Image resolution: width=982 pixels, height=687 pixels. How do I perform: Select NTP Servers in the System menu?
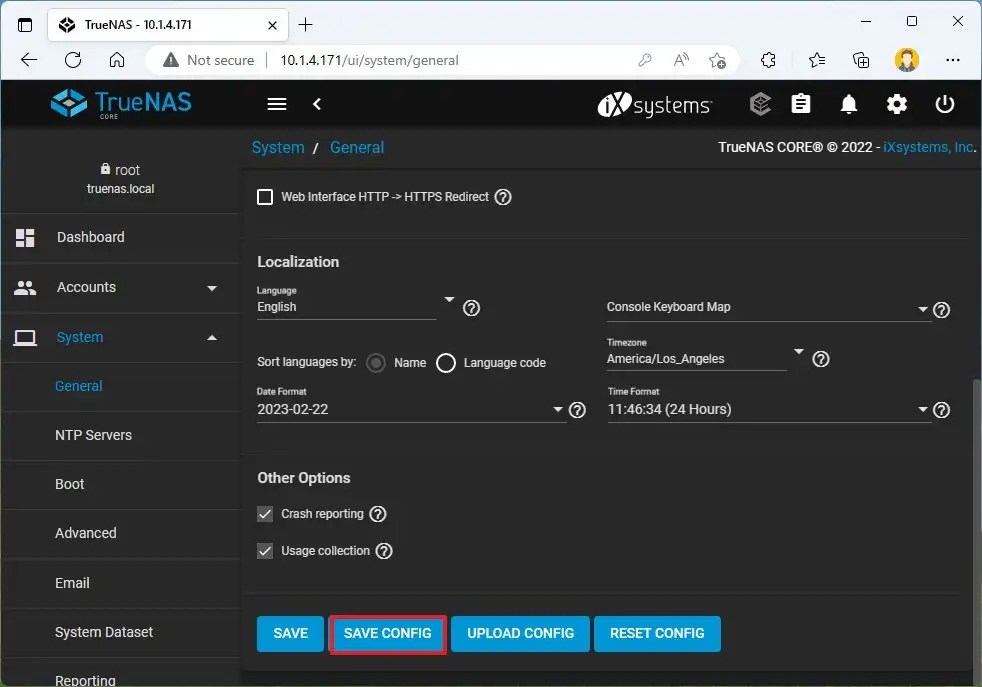pyautogui.click(x=93, y=435)
